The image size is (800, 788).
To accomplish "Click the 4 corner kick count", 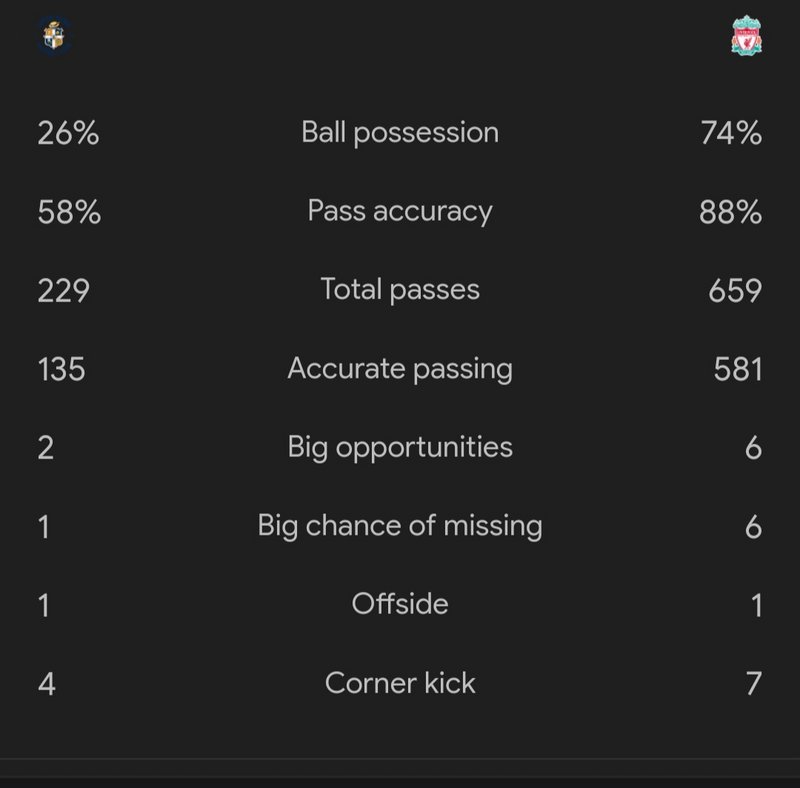I will pyautogui.click(x=46, y=684).
